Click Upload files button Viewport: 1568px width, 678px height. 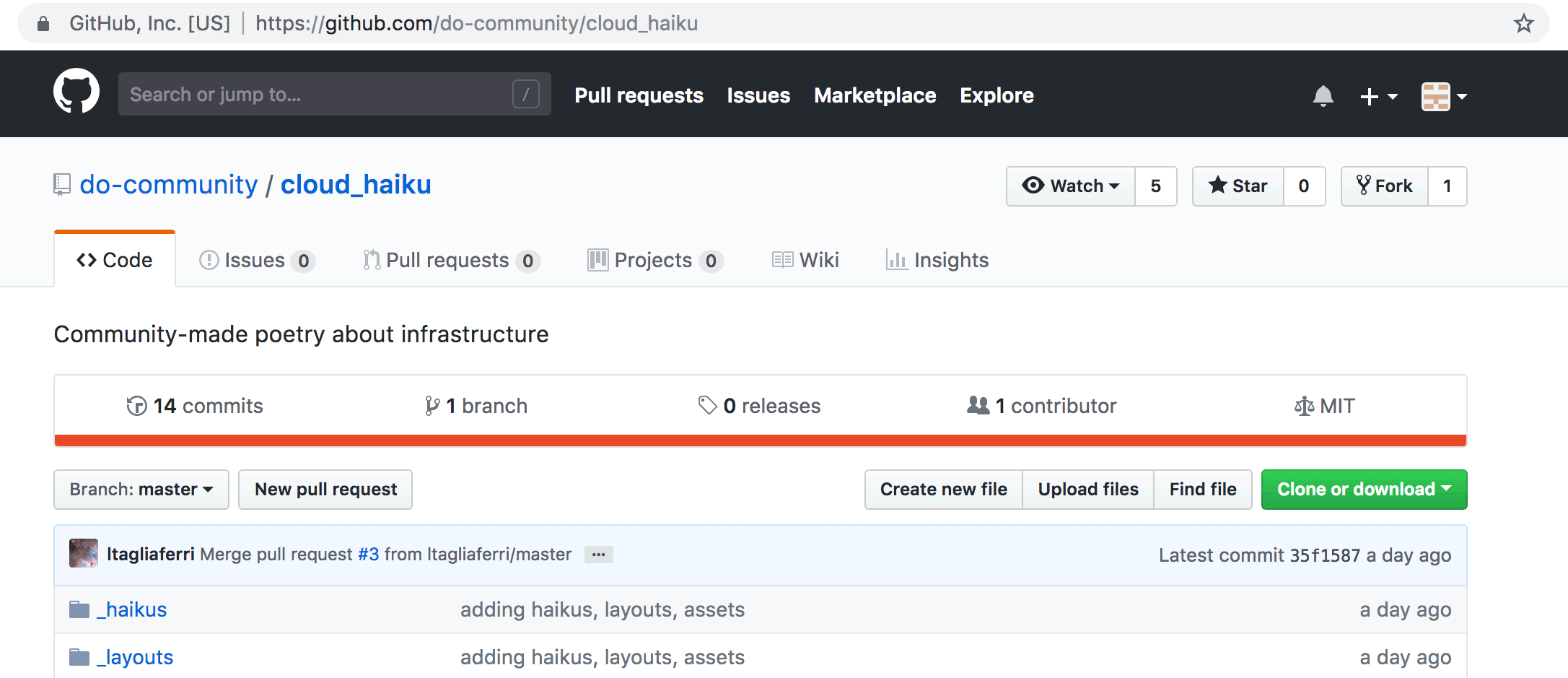point(1088,490)
